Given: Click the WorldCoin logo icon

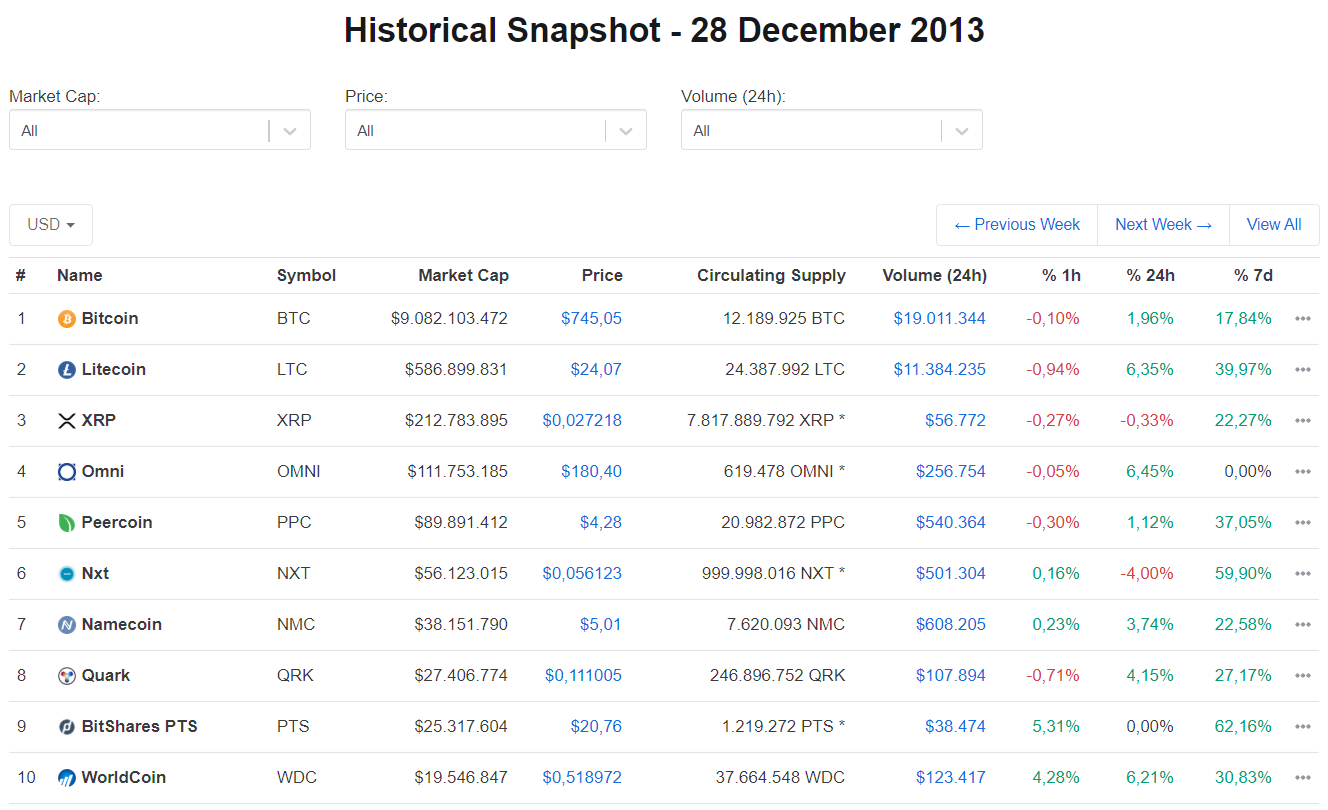Looking at the screenshot, I should pyautogui.click(x=67, y=778).
